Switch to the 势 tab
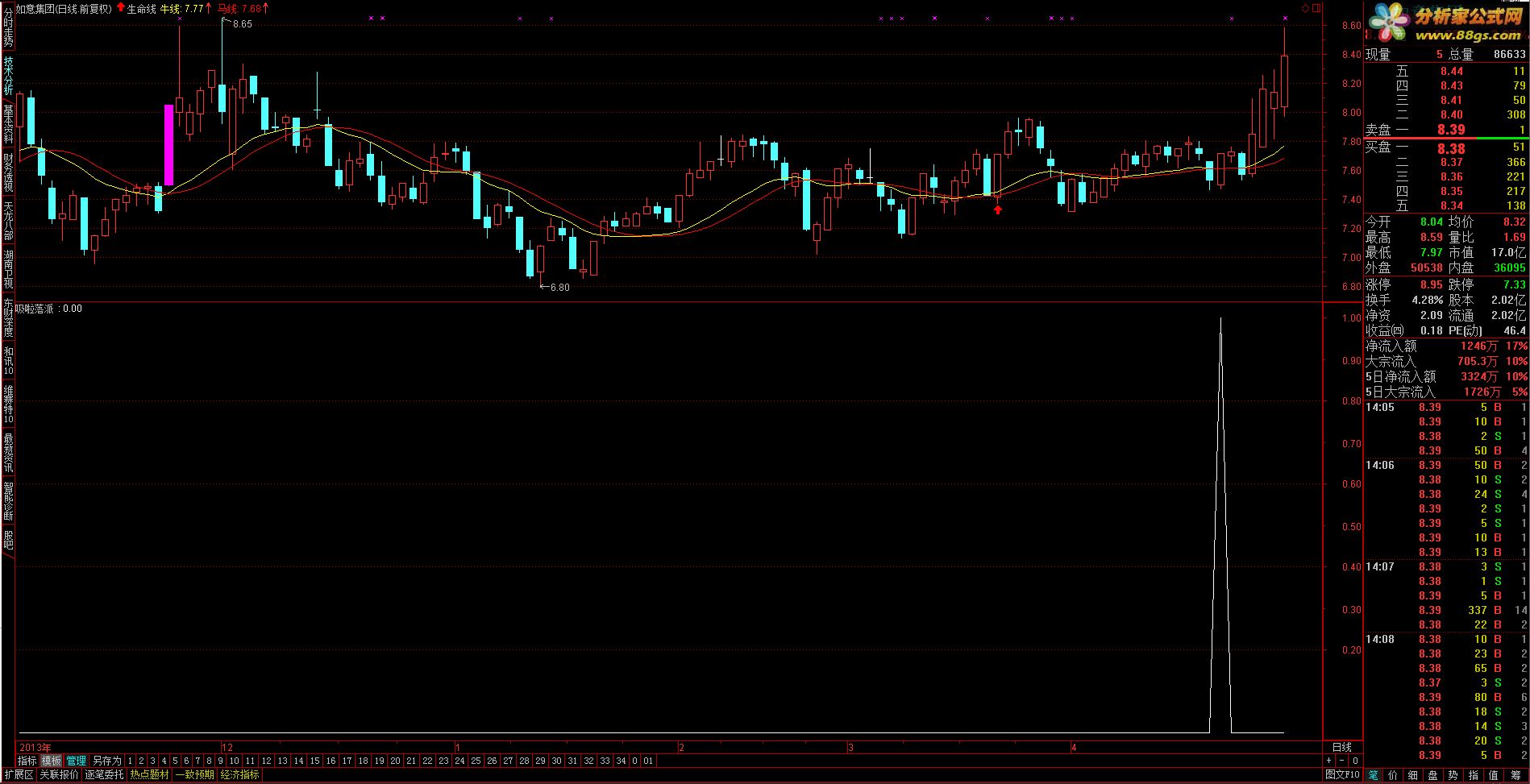The width and height of the screenshot is (1530, 784). point(1453,775)
